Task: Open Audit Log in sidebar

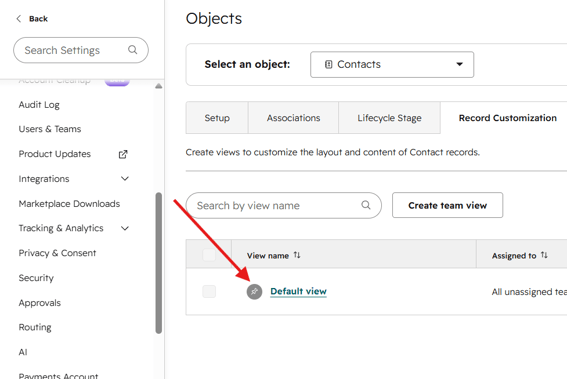Action: pos(39,105)
